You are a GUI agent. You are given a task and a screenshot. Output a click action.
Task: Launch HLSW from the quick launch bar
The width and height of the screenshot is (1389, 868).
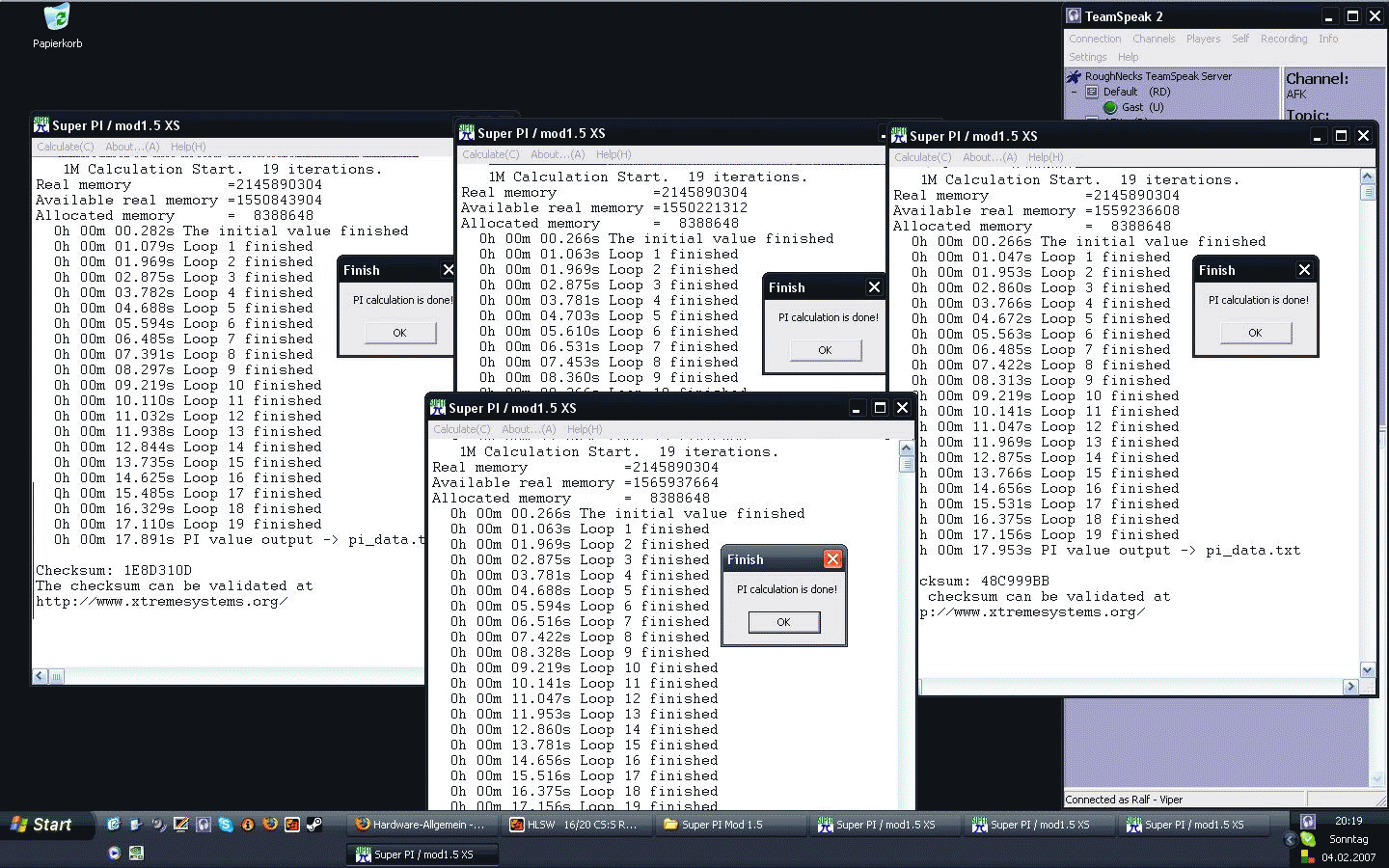click(292, 825)
